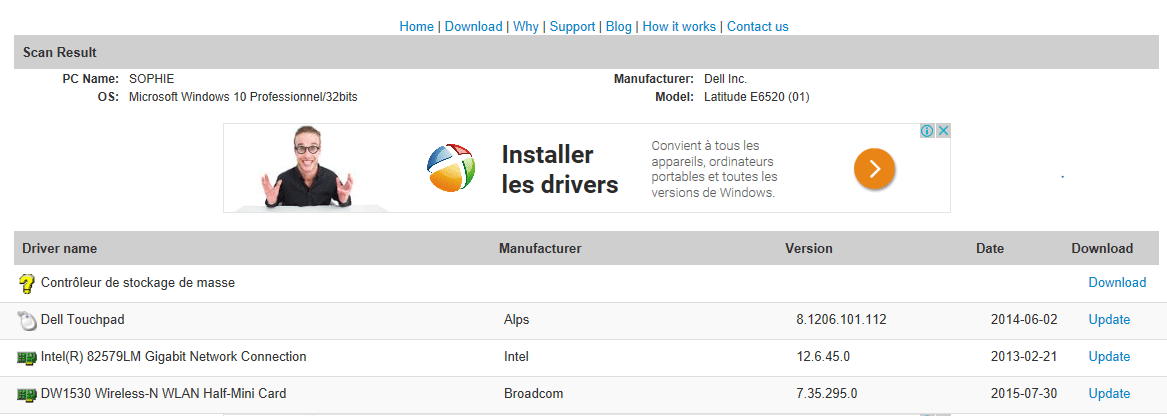Select the Intel(R) 82579LM Gigabit Network Connection name
This screenshot has height=416, width=1167.
[x=173, y=357]
